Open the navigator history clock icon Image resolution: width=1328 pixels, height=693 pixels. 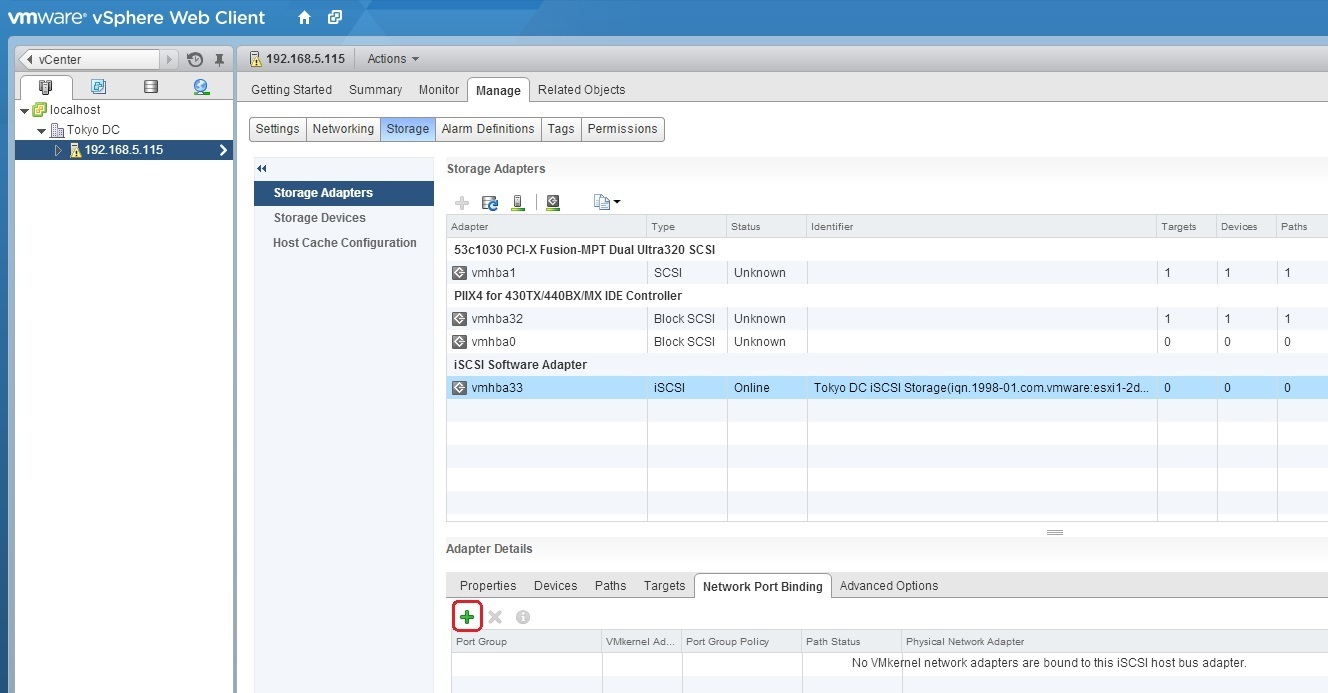click(195, 60)
